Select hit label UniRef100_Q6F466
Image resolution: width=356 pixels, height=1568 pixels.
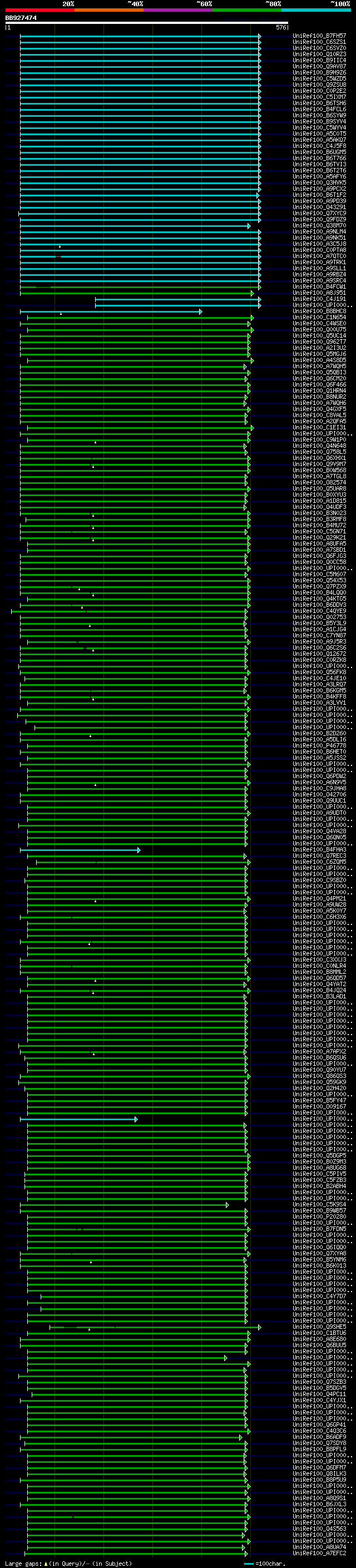[x=319, y=385]
